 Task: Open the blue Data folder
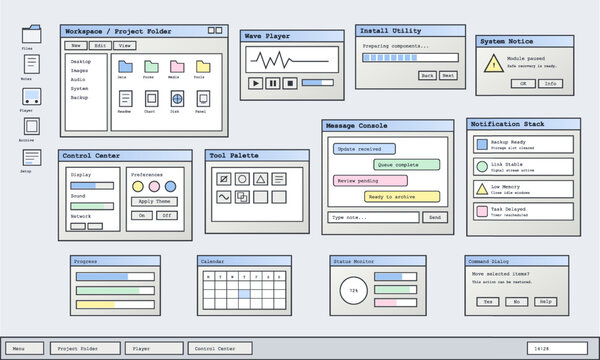click(125, 67)
